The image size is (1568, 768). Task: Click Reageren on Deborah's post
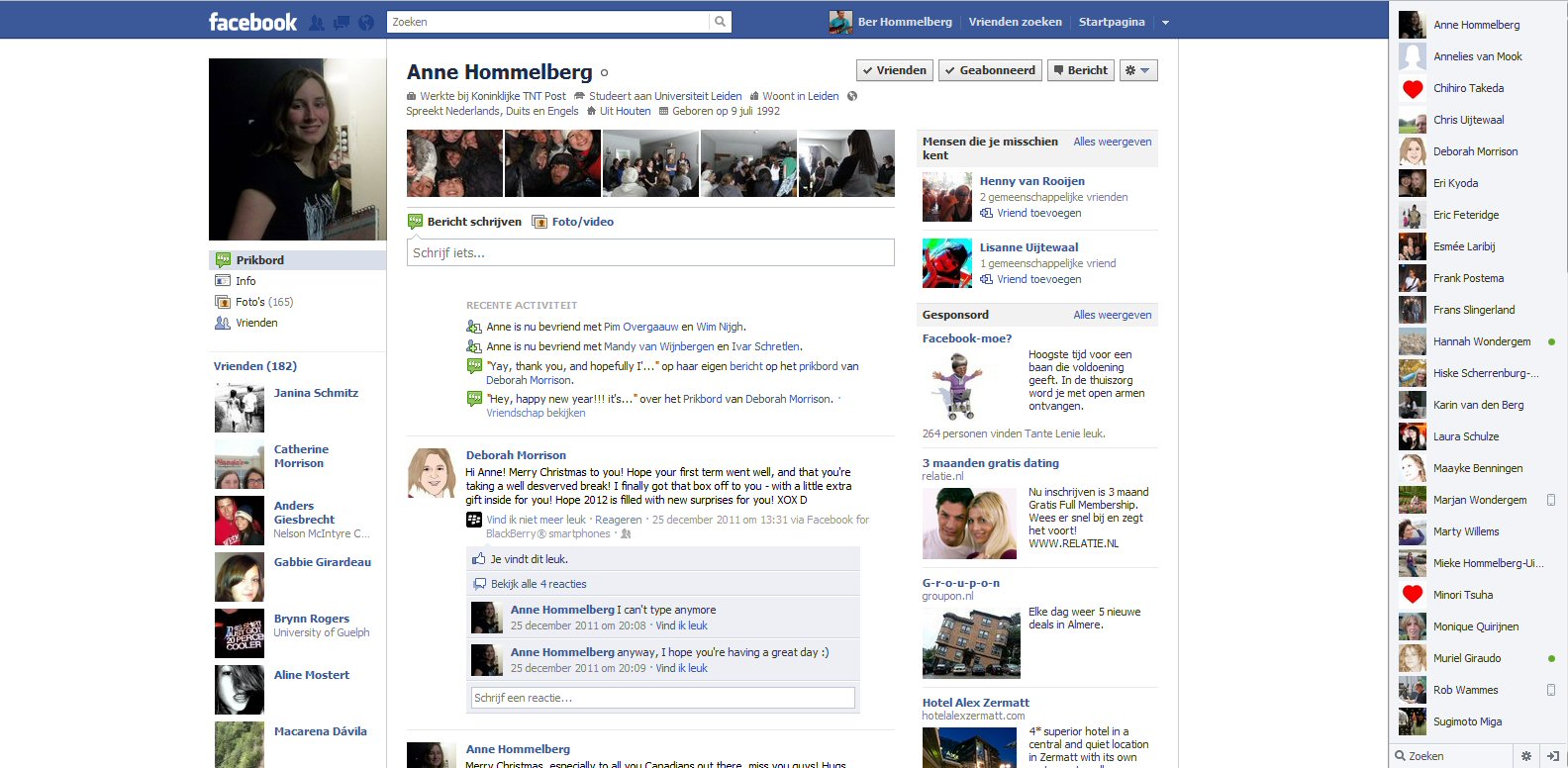618,520
